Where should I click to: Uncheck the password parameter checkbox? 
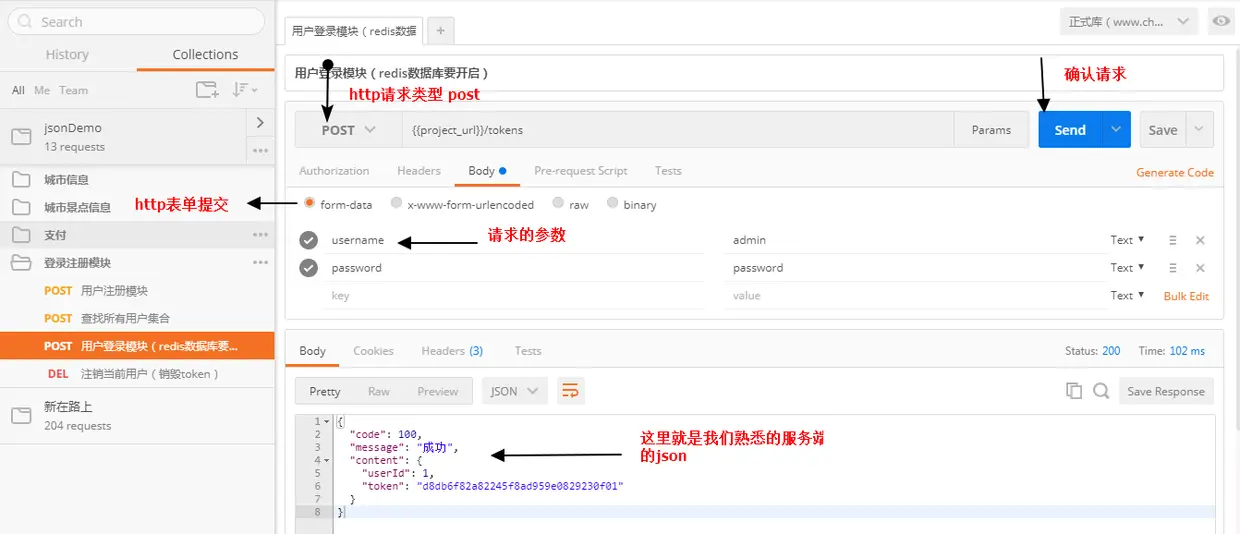tap(309, 268)
